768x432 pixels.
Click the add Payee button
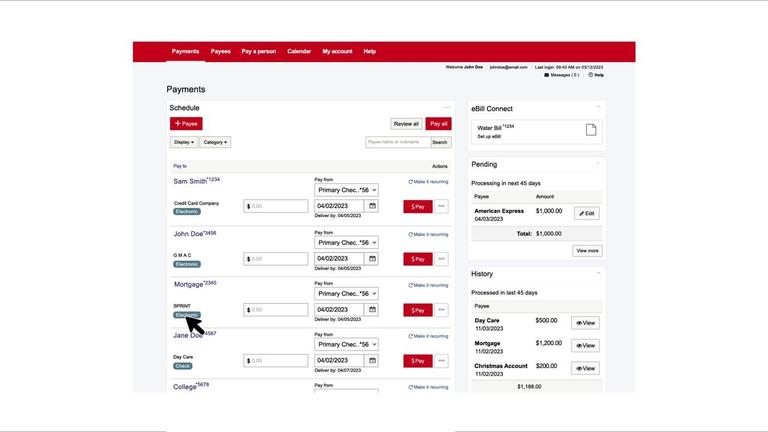pos(186,123)
